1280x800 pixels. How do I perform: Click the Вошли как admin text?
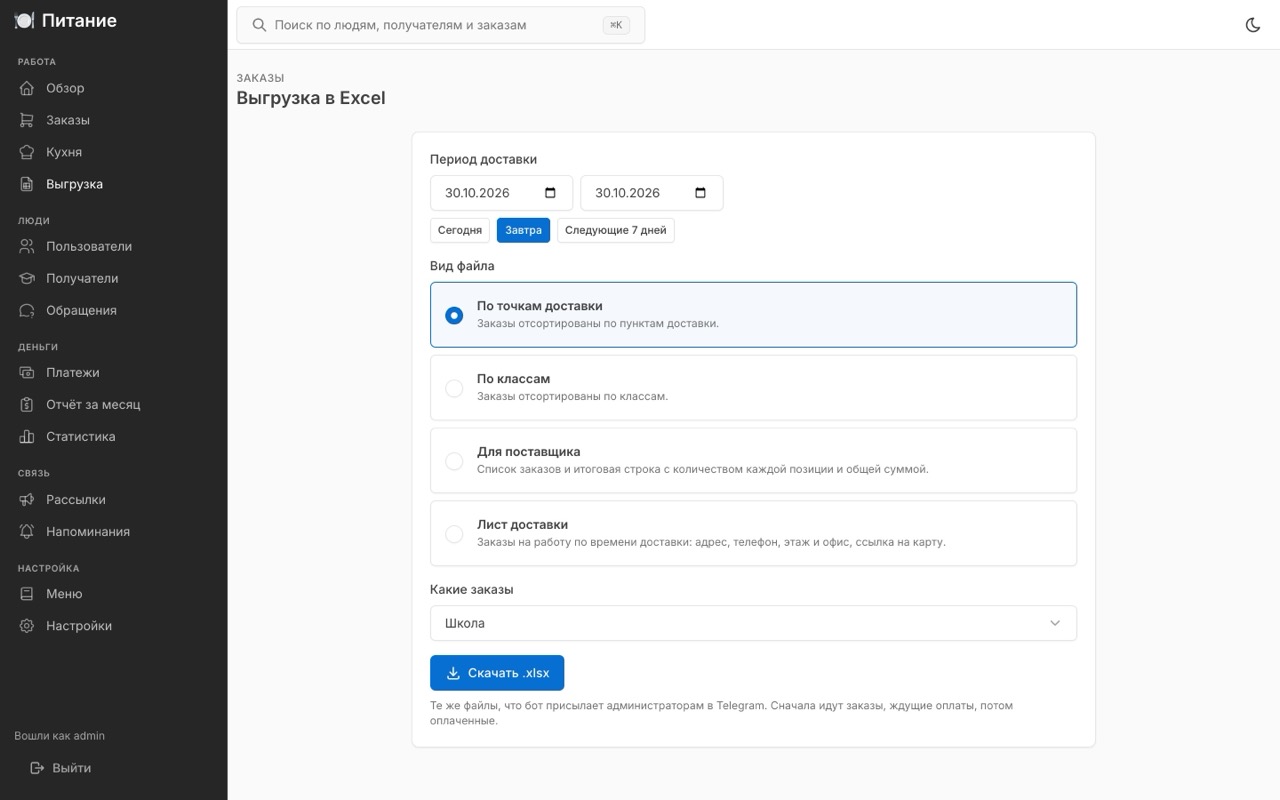[x=59, y=736]
